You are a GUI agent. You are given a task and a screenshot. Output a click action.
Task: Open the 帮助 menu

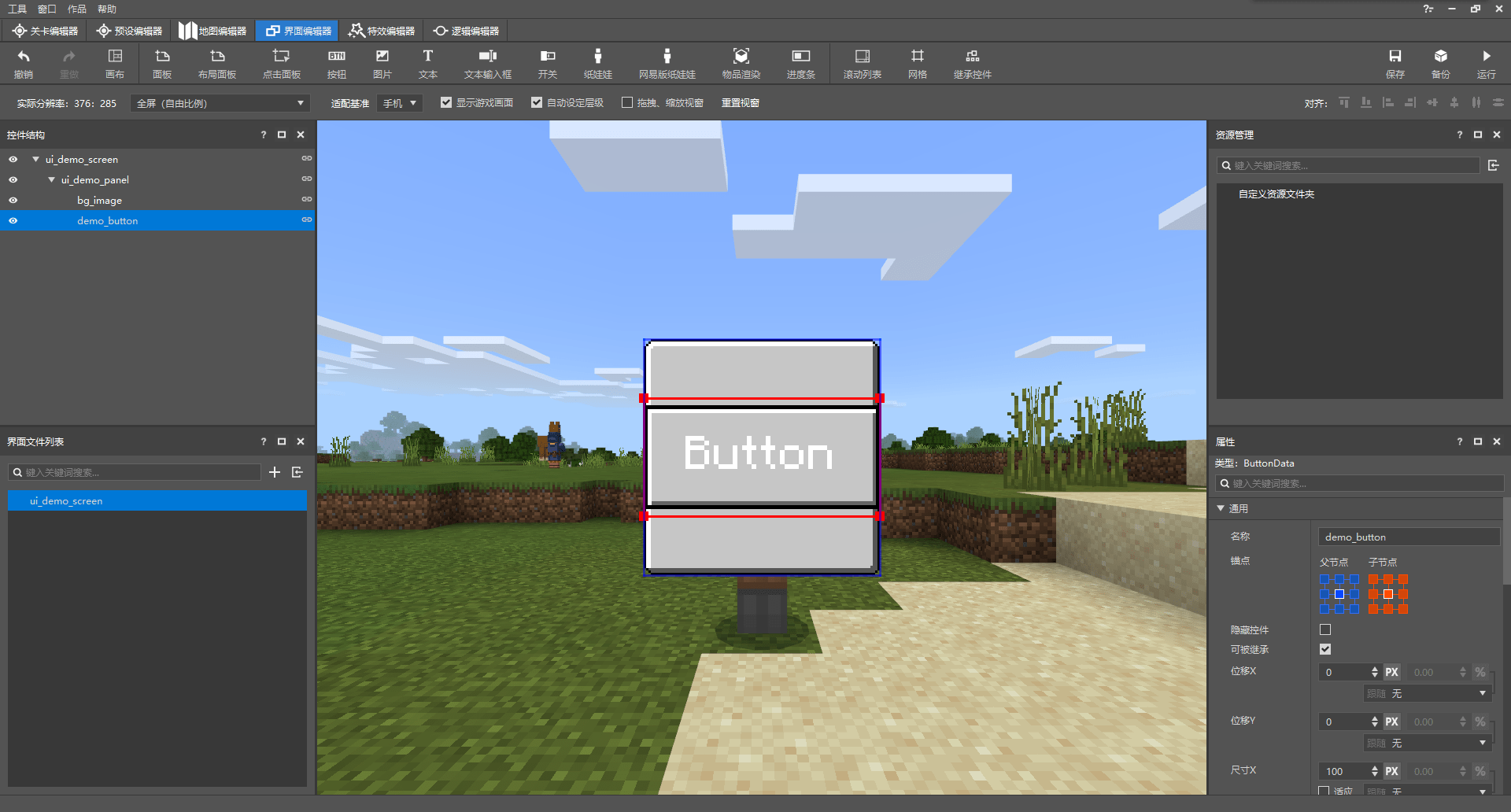click(x=107, y=9)
